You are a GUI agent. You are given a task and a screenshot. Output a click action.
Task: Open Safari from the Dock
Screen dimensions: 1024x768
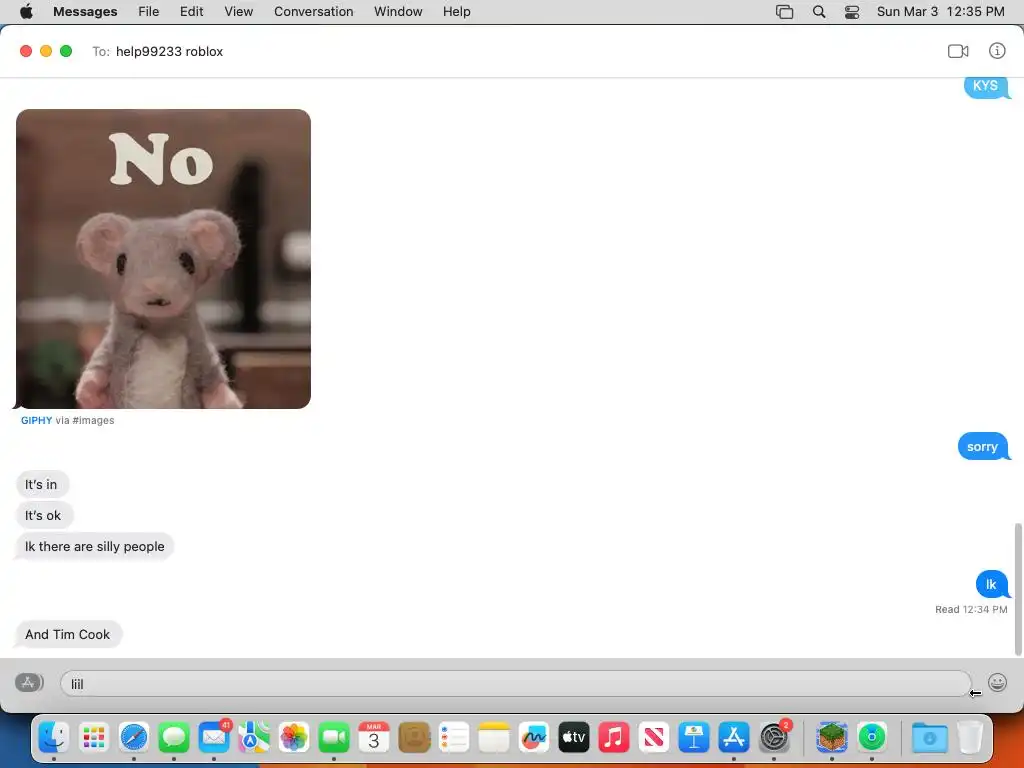[x=134, y=737]
